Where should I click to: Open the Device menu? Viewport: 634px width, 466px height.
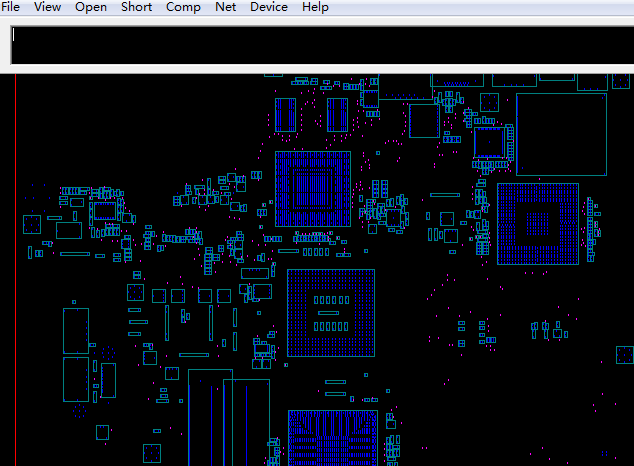(x=269, y=7)
